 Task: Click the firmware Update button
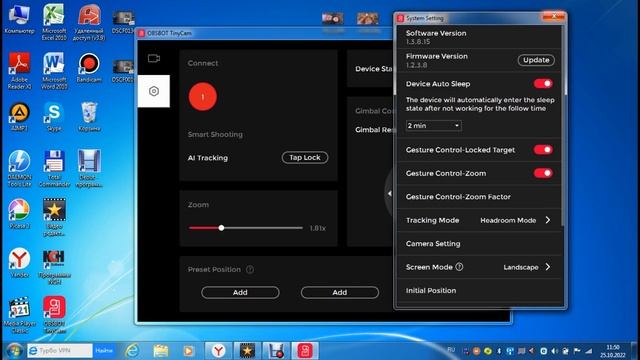536,60
